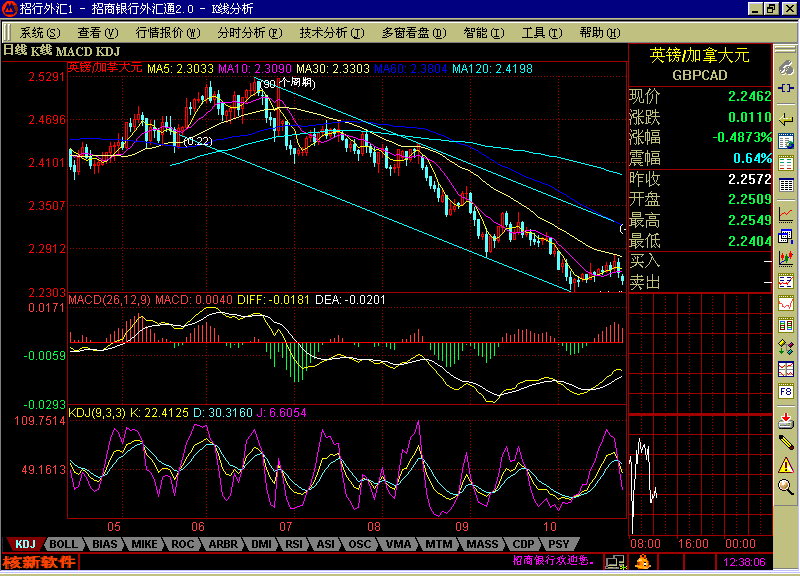Viewport: 800px width, 576px height.
Task: Click the 英镑/加拿大元 pair title in quote panel
Action: [699, 55]
